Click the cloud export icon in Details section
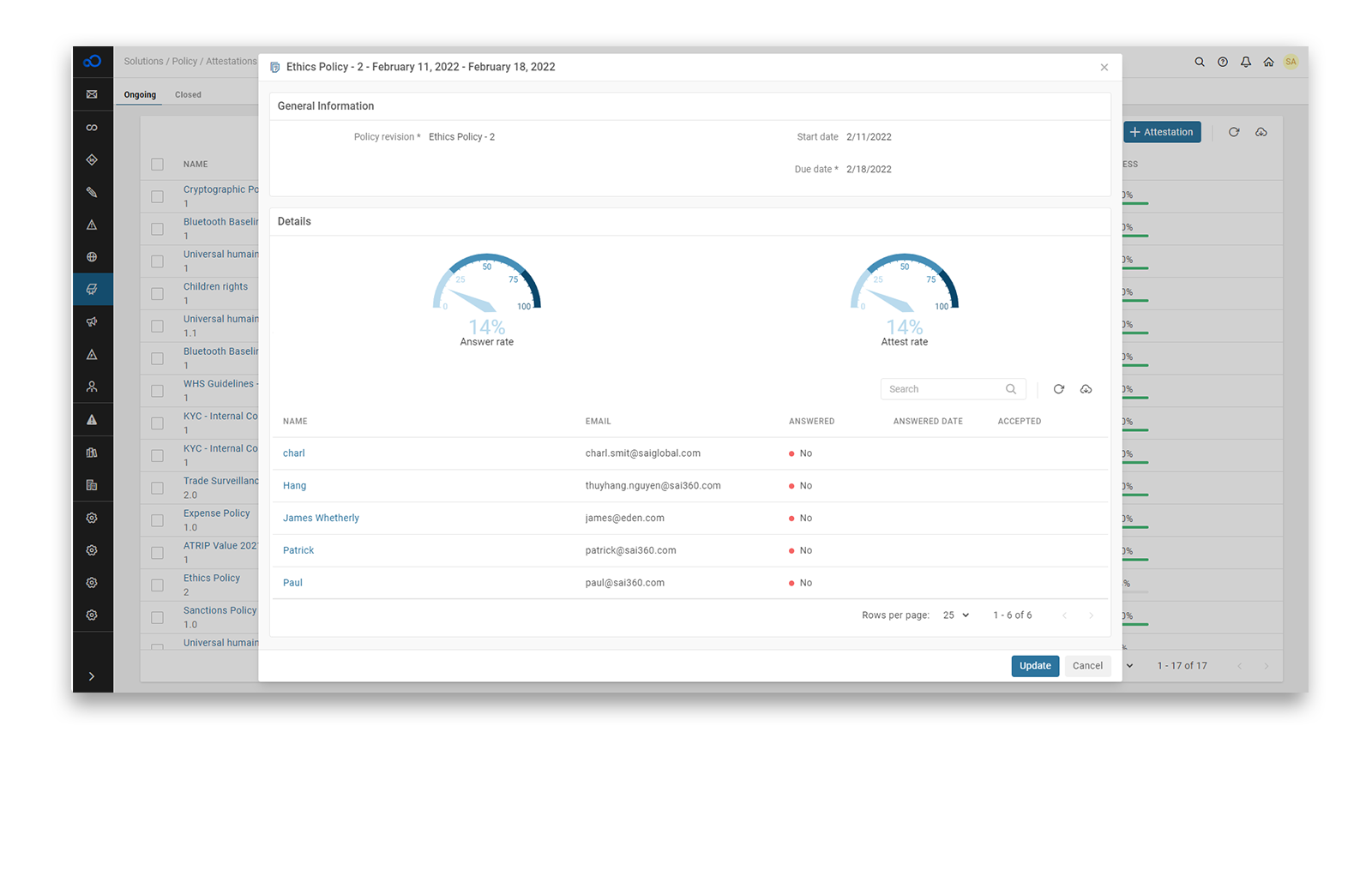 (1086, 388)
